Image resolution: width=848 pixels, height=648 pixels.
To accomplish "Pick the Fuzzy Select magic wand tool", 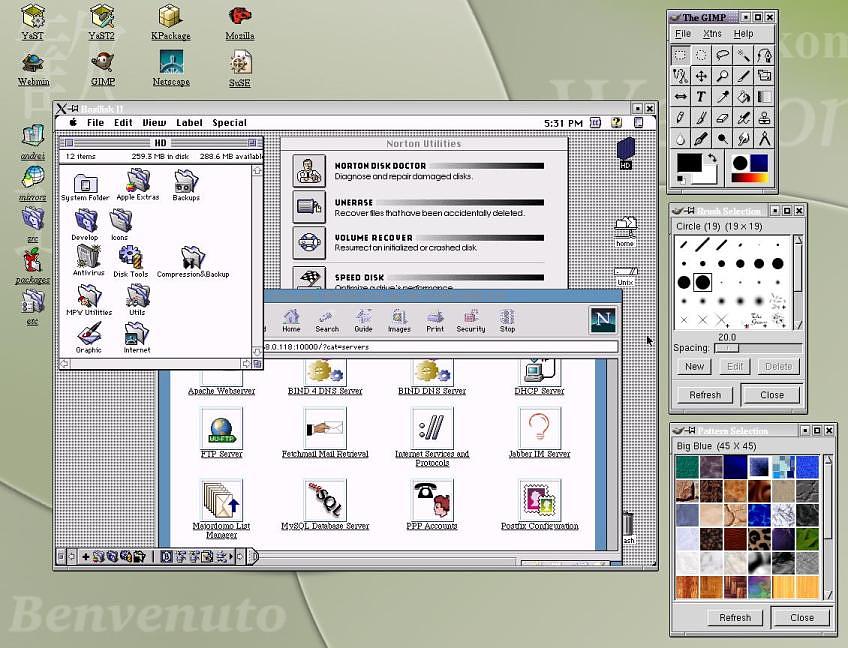I will 743,55.
